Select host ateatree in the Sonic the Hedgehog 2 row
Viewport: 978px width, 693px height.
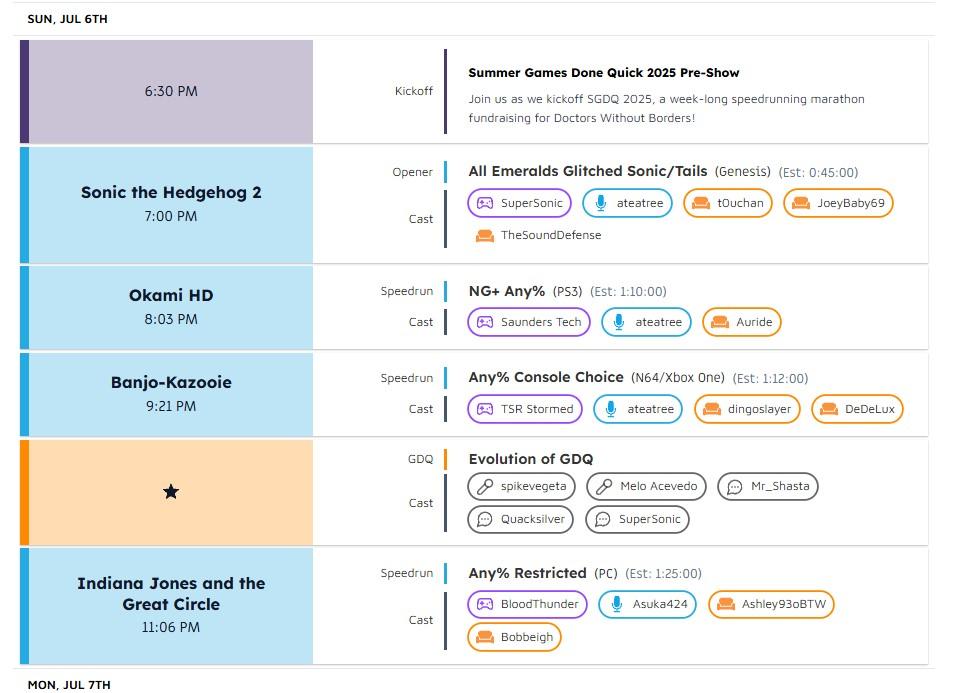click(627, 203)
